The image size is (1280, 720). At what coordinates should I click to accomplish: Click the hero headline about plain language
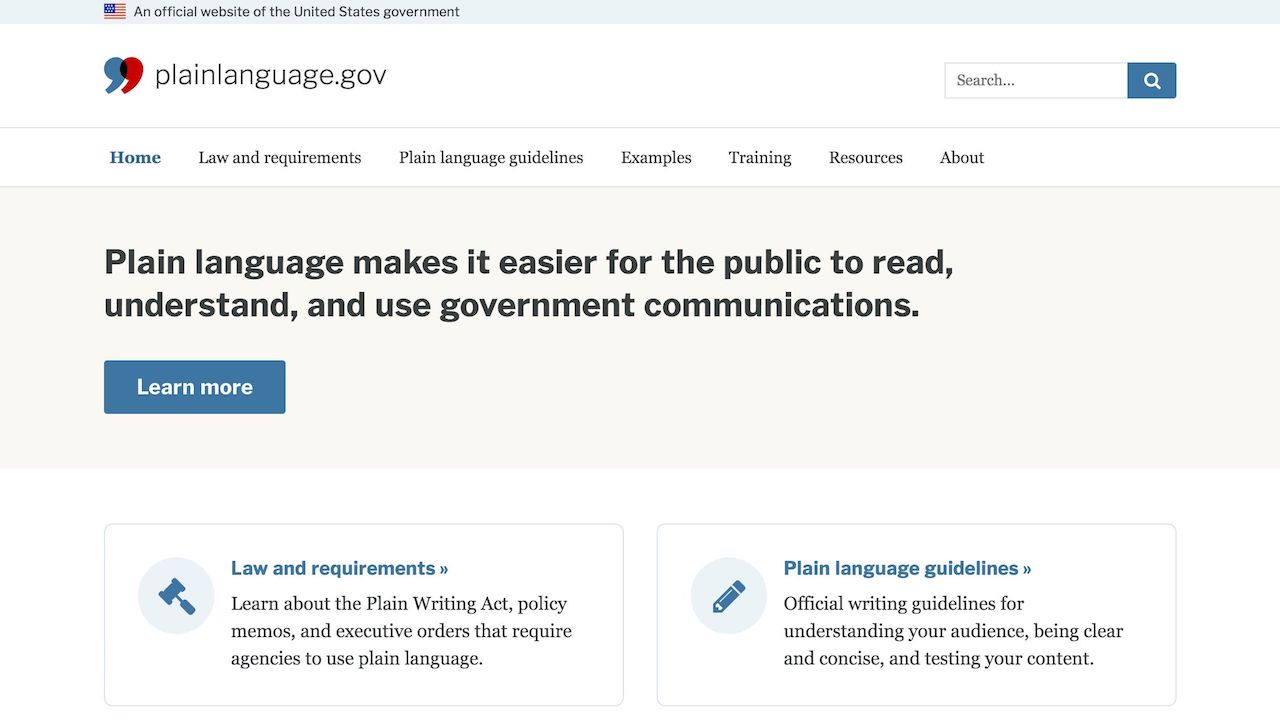[x=528, y=283]
